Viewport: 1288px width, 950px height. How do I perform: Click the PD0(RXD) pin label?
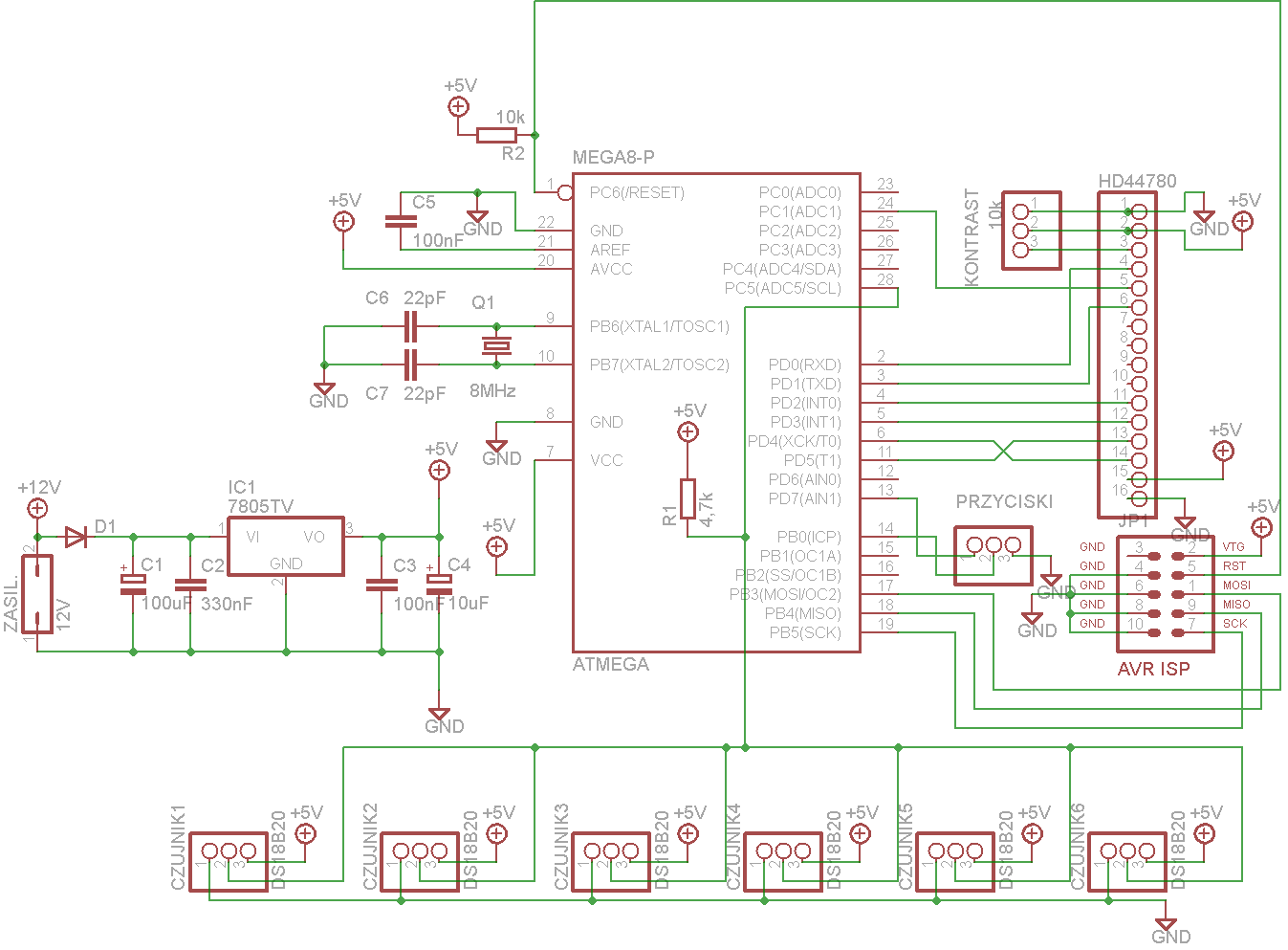(805, 365)
